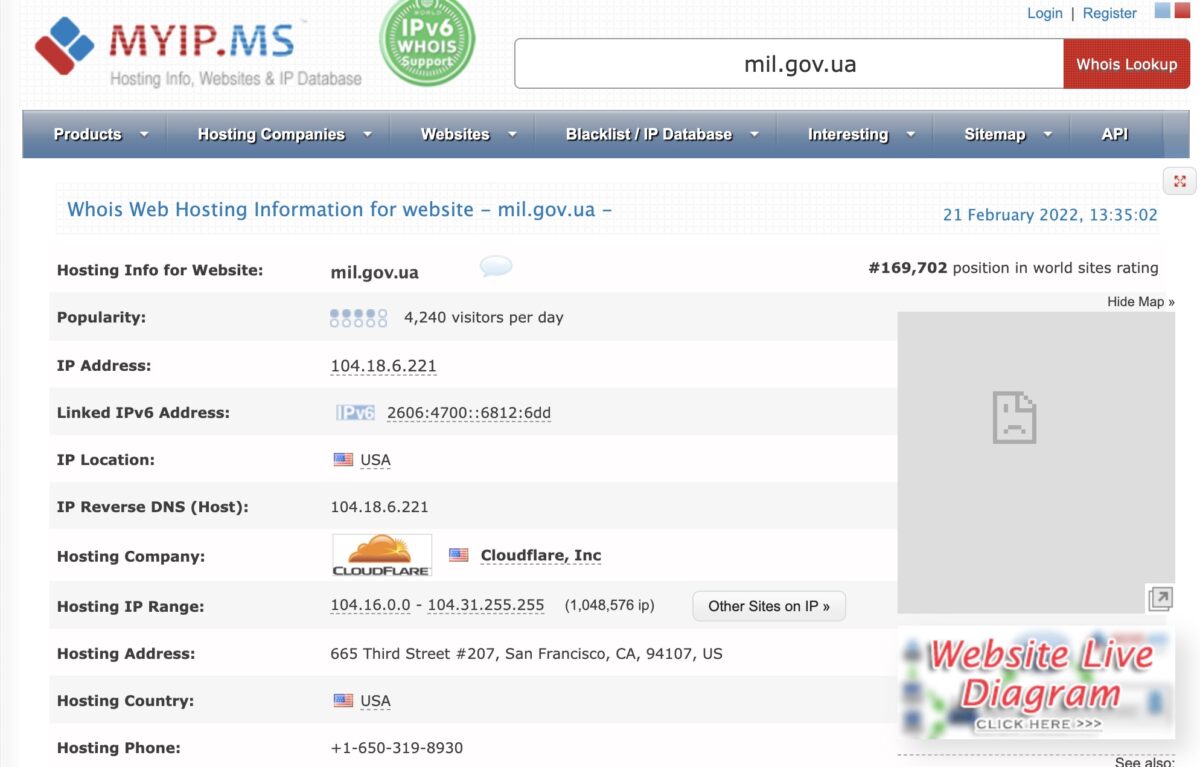Click the Whois Web Hosting Information heading
Screen dimensions: 1200x767
[x=339, y=210]
